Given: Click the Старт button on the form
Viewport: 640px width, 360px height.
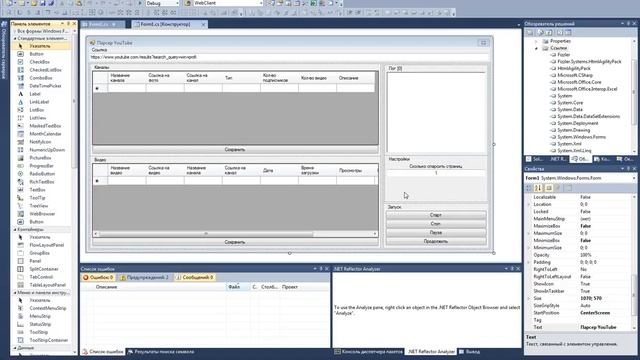Looking at the screenshot, I should click(x=436, y=215).
